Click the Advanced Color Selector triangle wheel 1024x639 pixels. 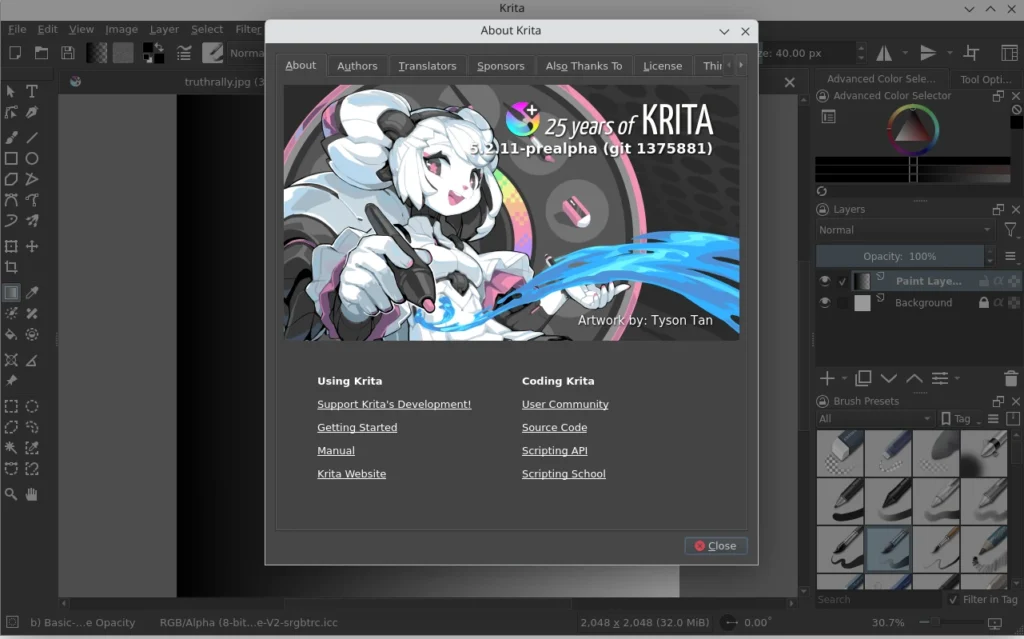[912, 129]
